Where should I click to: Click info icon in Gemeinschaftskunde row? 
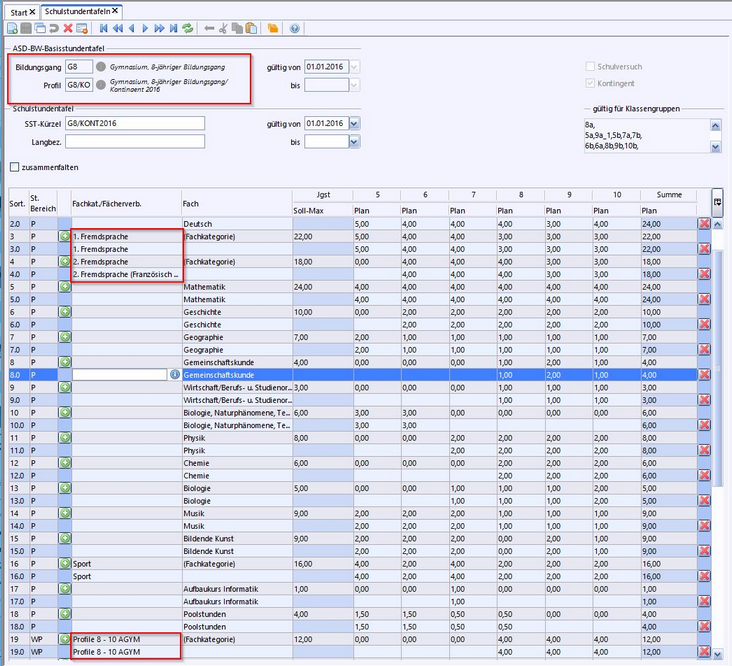(175, 374)
